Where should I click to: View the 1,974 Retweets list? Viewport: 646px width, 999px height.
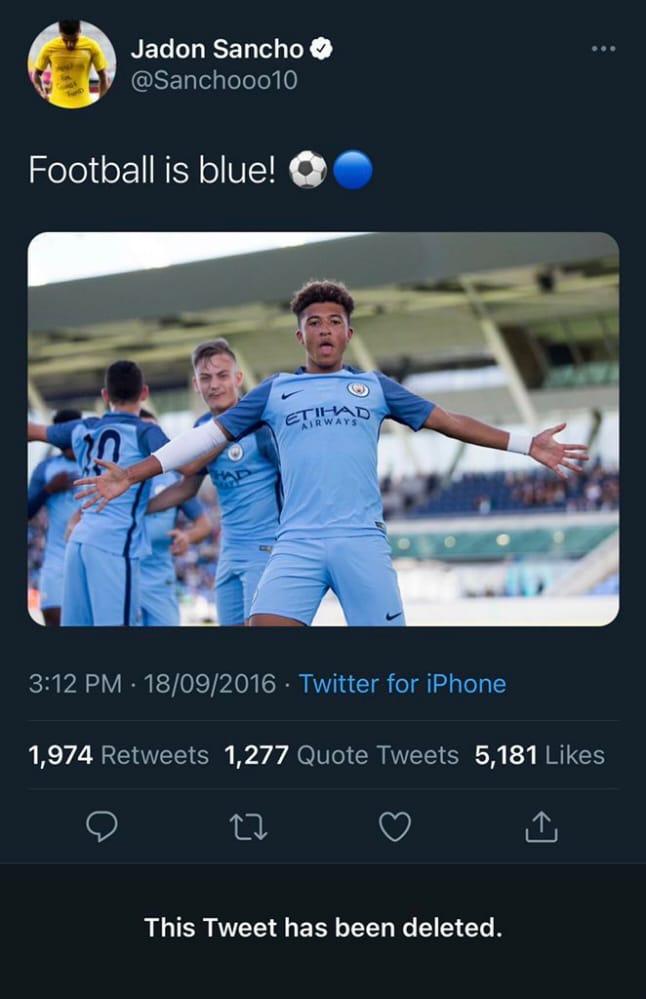pos(118,755)
